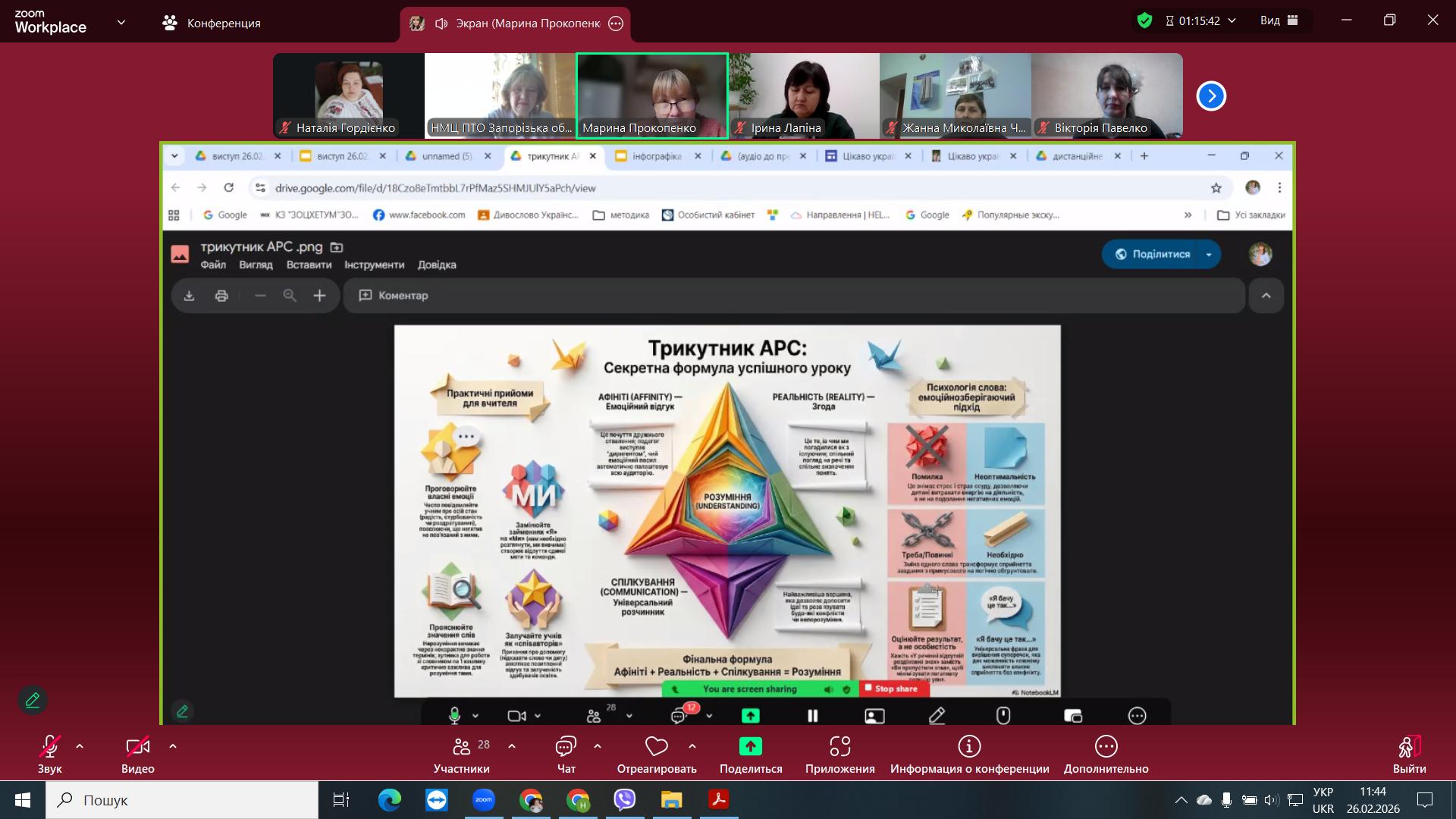Image resolution: width=1456 pixels, height=819 pixels.
Task: Show next participants with blue arrow
Action: tap(1210, 96)
